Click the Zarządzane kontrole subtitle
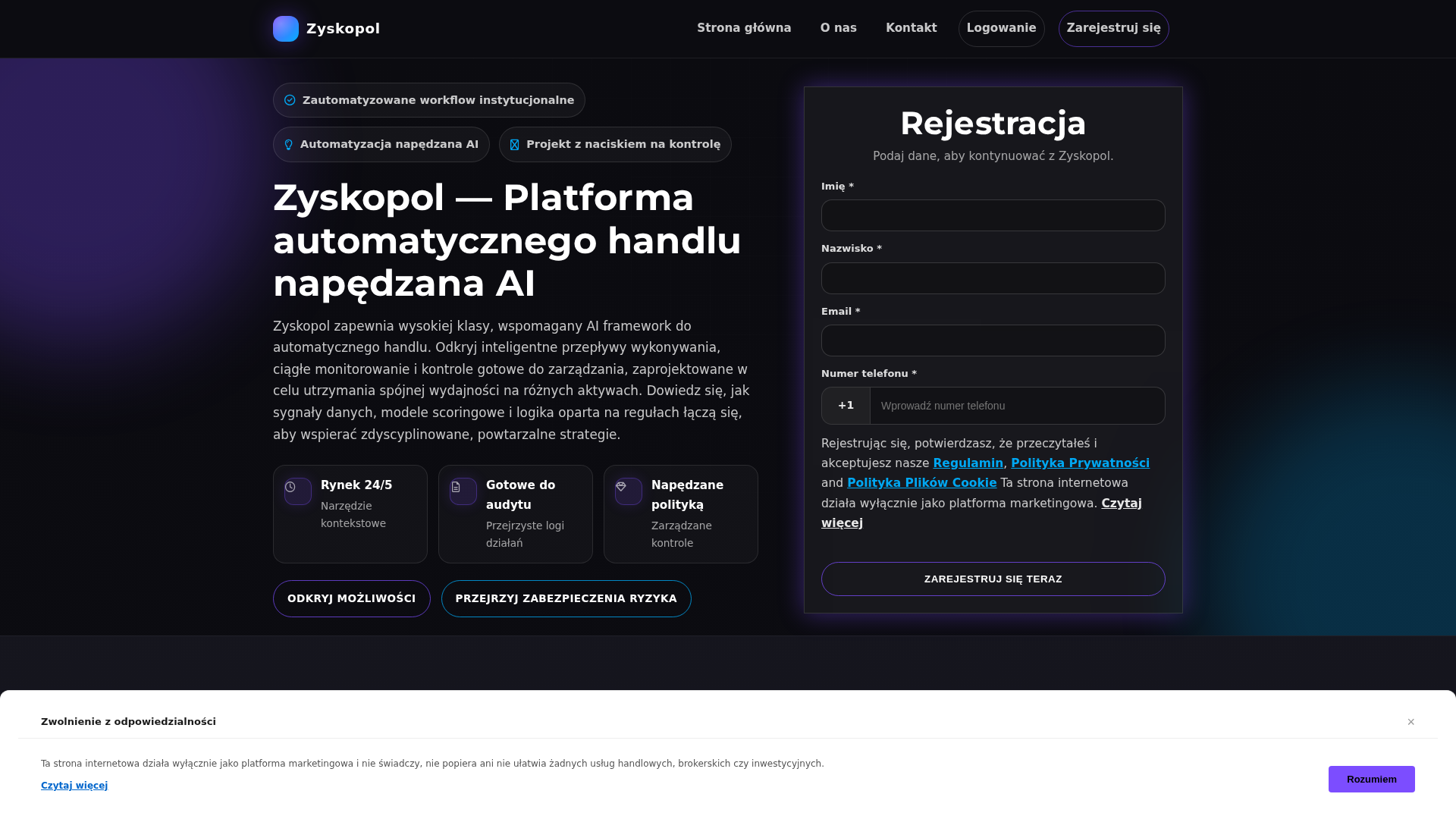The height and width of the screenshot is (819, 1456). (682, 535)
